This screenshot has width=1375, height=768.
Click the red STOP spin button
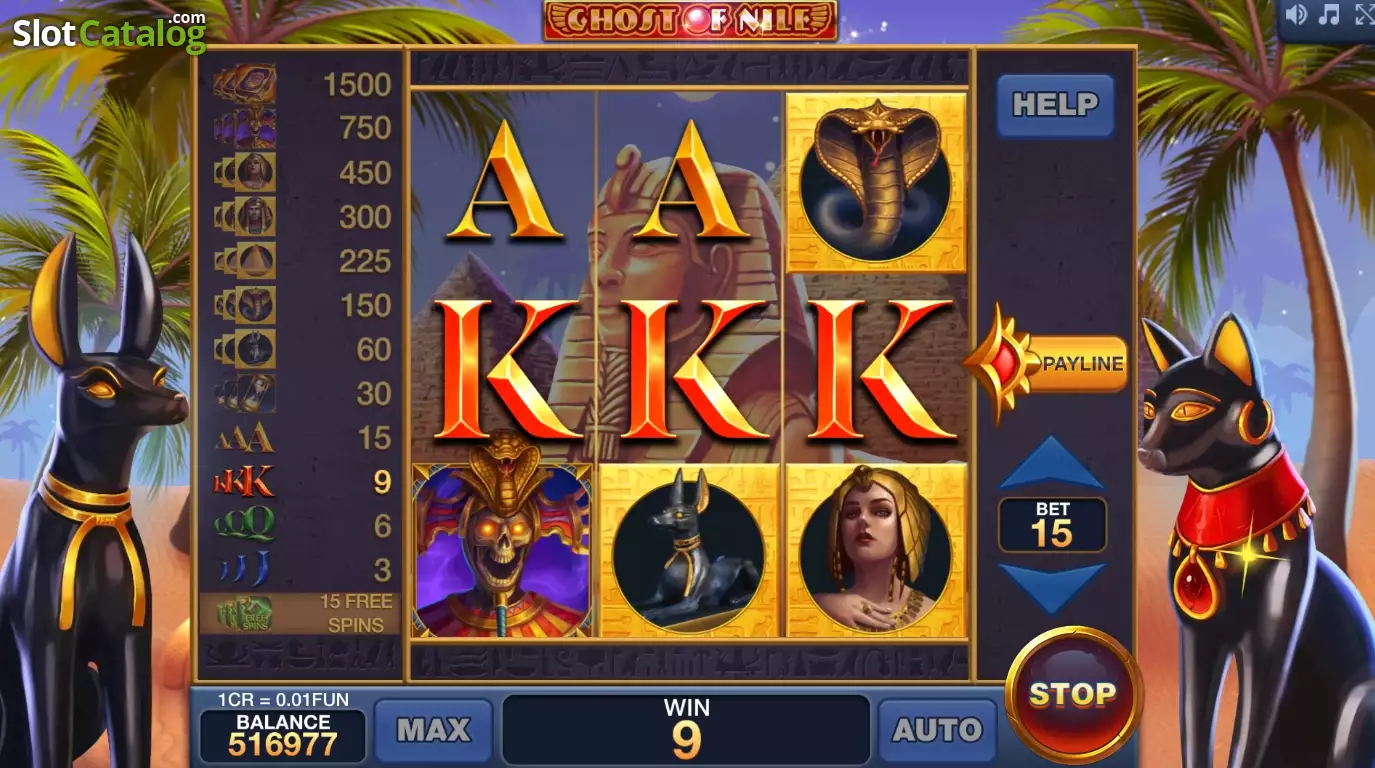1073,695
